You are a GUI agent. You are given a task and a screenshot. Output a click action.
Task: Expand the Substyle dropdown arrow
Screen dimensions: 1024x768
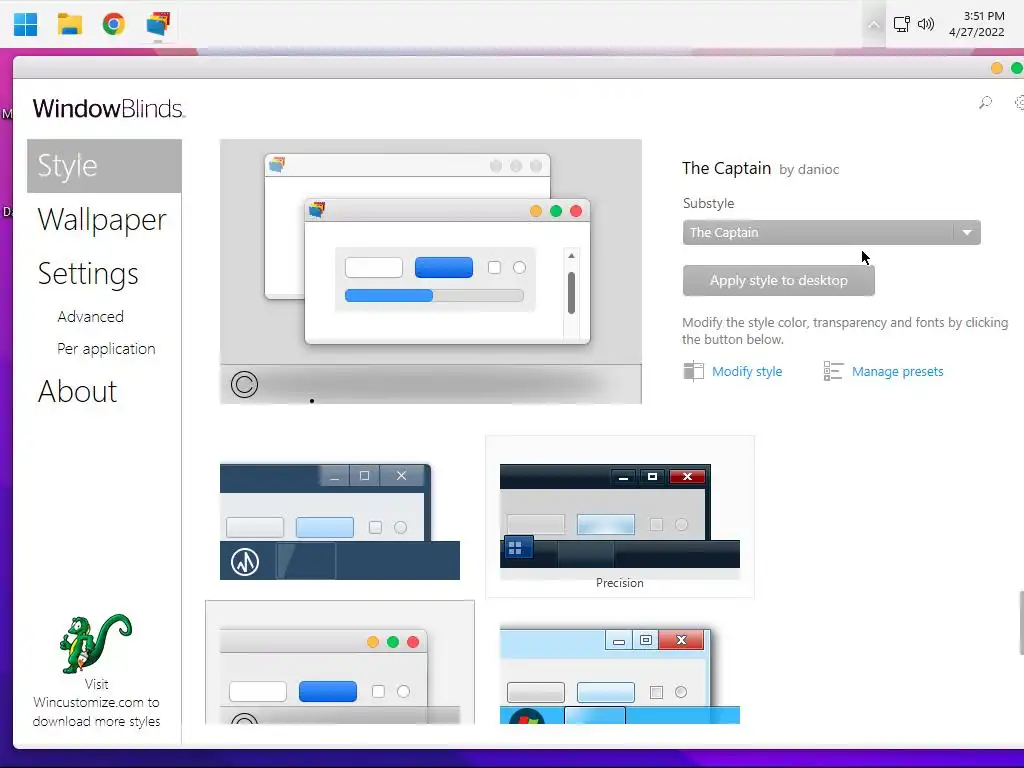[967, 232]
